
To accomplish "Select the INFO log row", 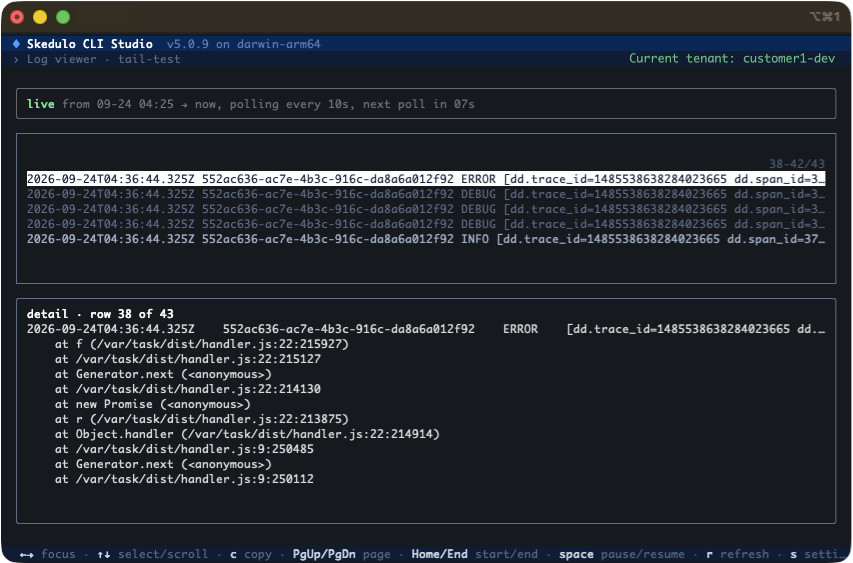I will [x=426, y=239].
